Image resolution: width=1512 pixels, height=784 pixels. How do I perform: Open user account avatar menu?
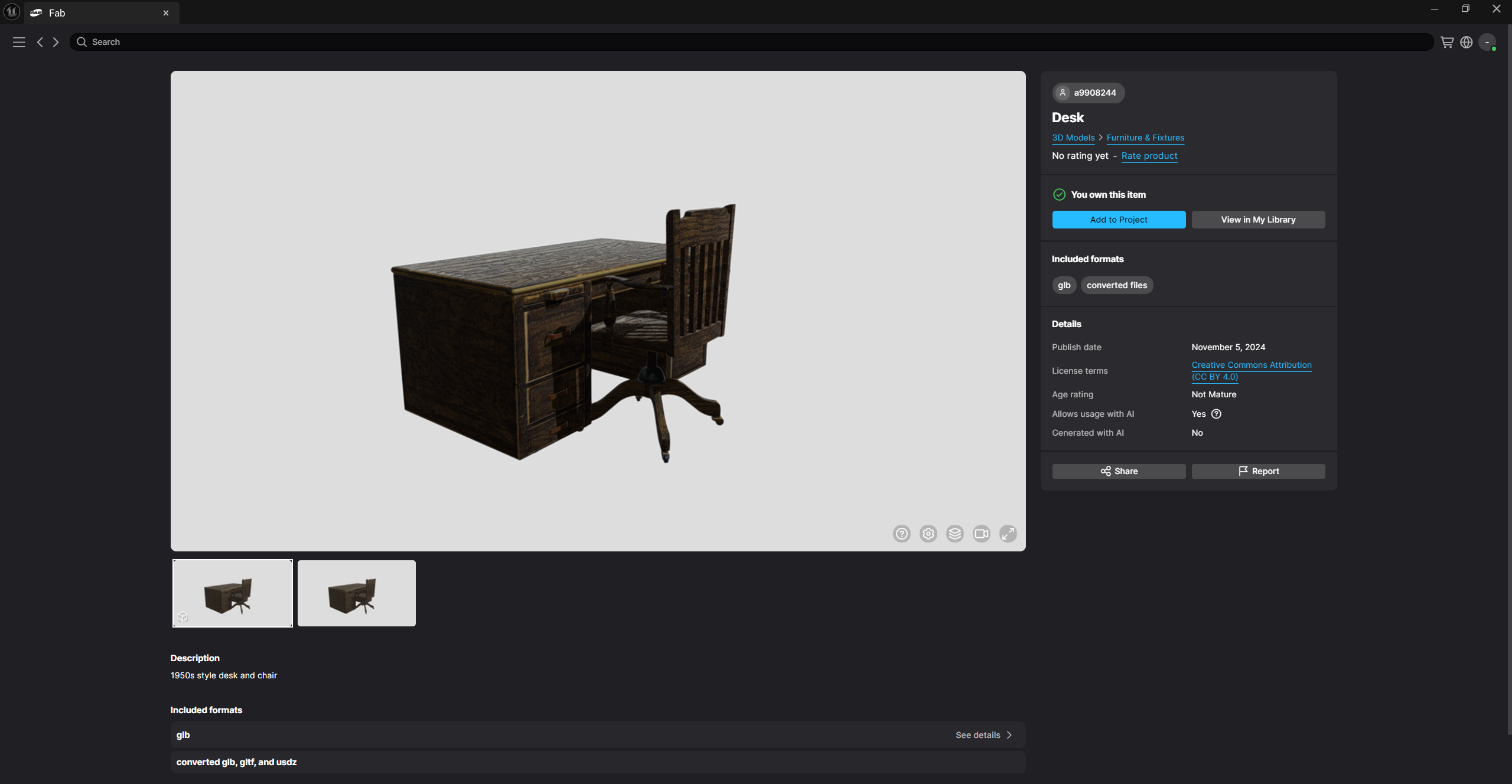click(x=1487, y=42)
